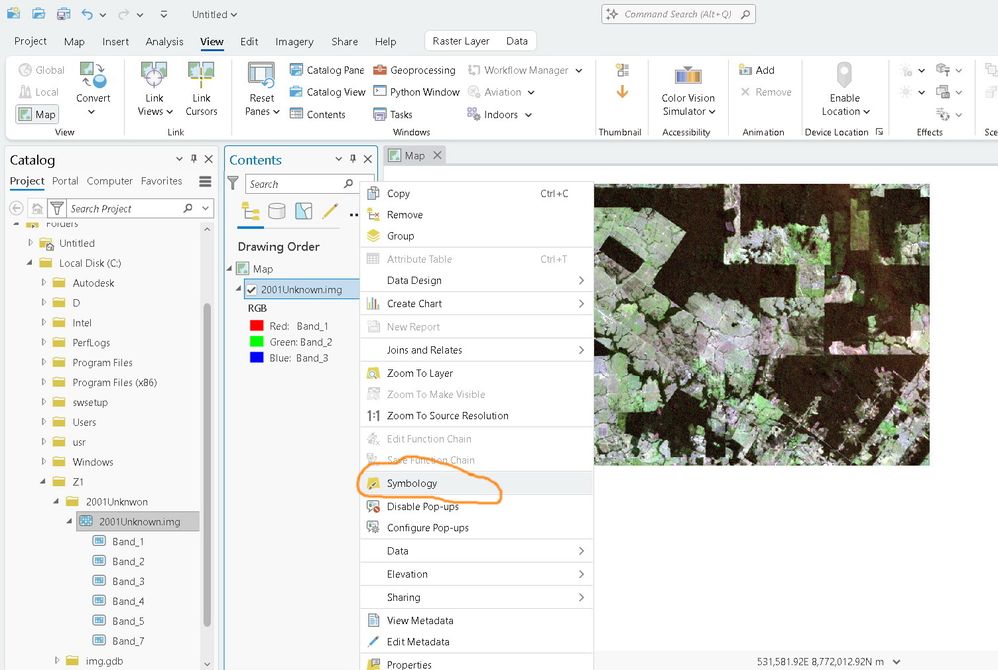
Task: Click the Save Project icon
Action: 64,14
